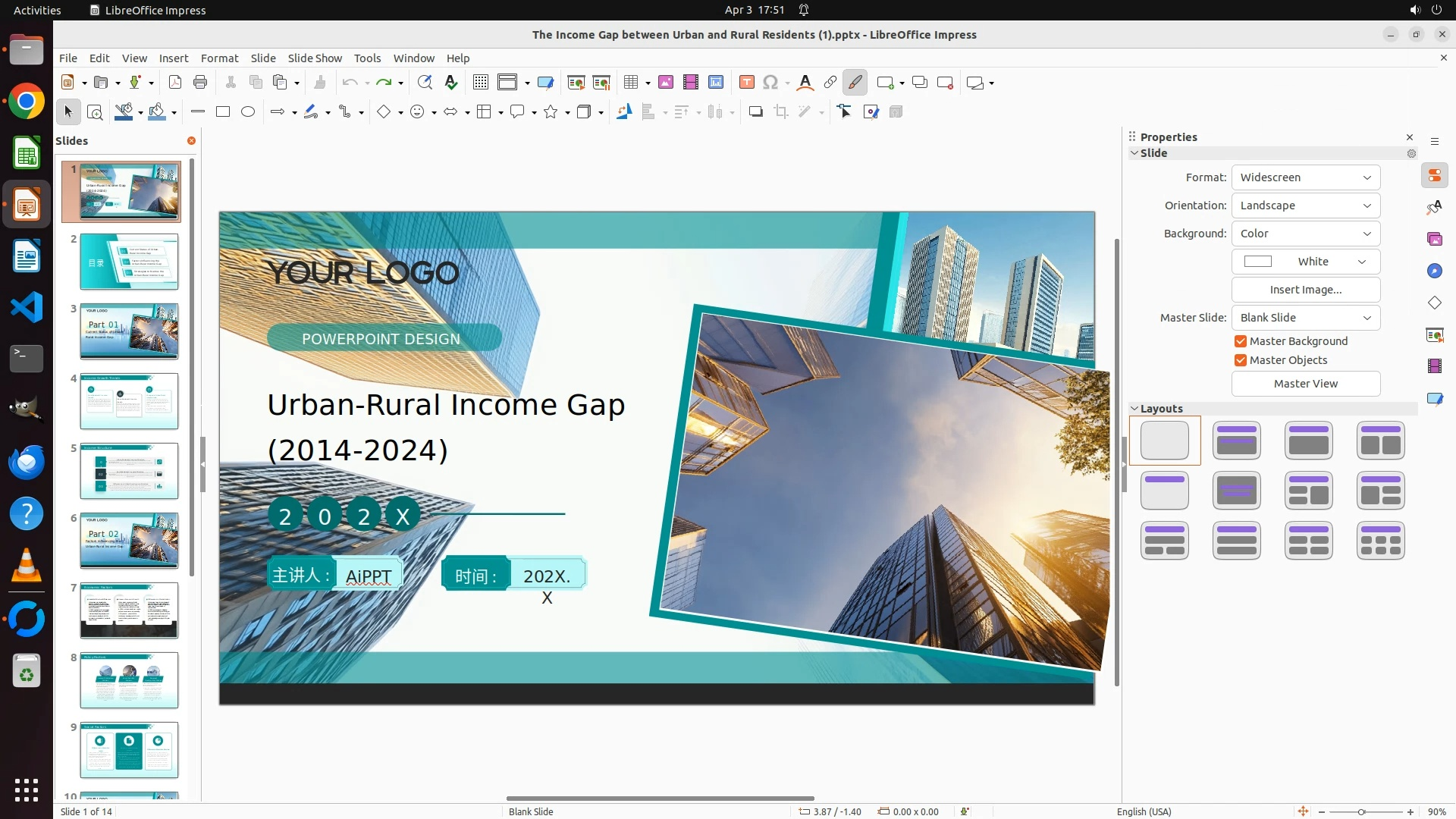Image resolution: width=1456 pixels, height=819 pixels.
Task: Toggle the shadow effect button
Action: pos(755,112)
